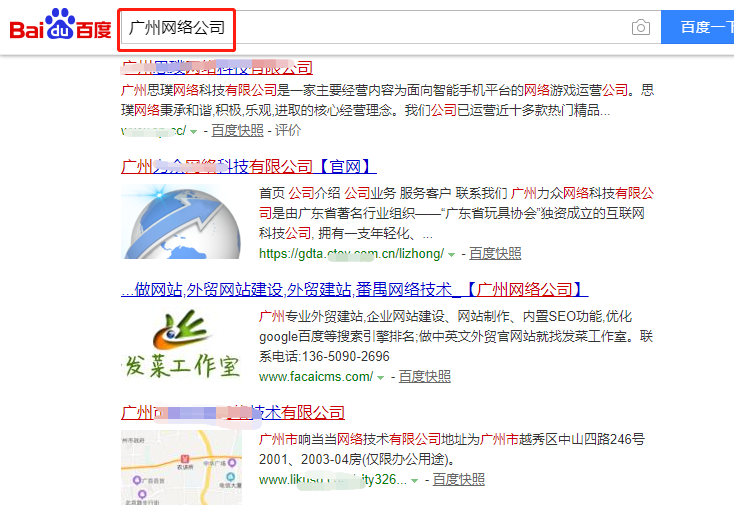The width and height of the screenshot is (734, 514).
Task: Click the globe arrow thumbnail
Action: coord(181,221)
